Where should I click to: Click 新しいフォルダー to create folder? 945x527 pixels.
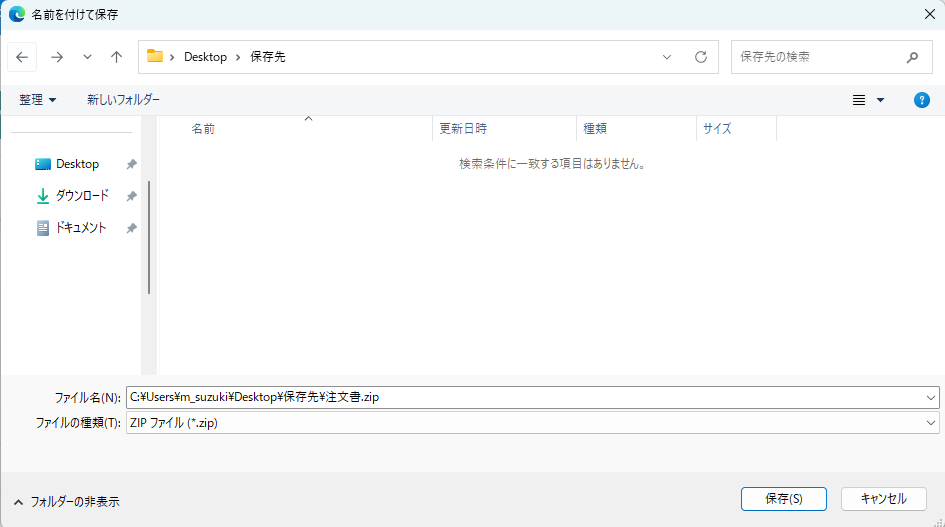point(123,100)
